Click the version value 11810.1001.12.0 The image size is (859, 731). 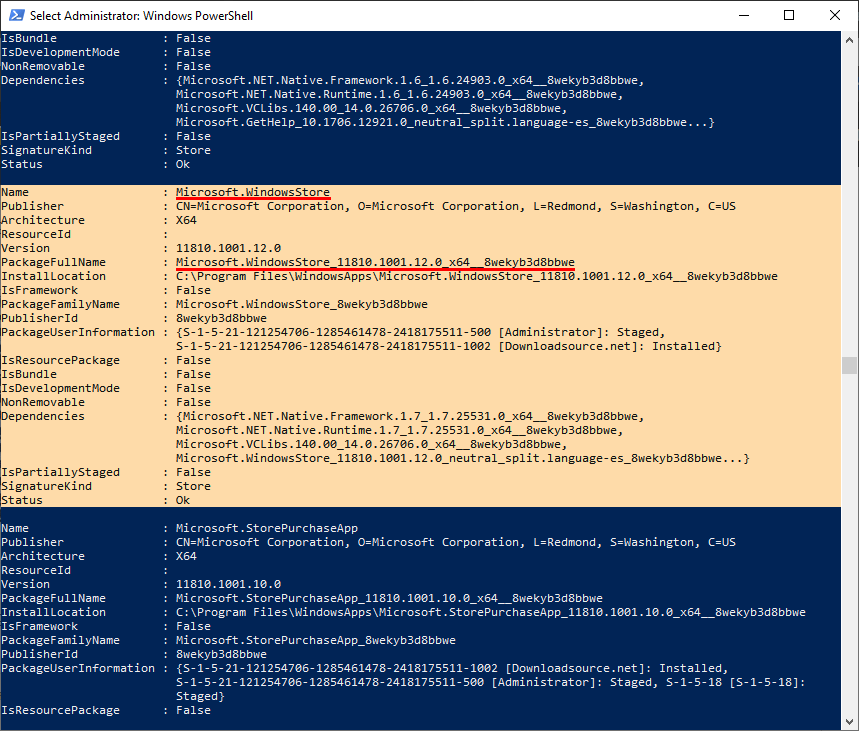(228, 248)
